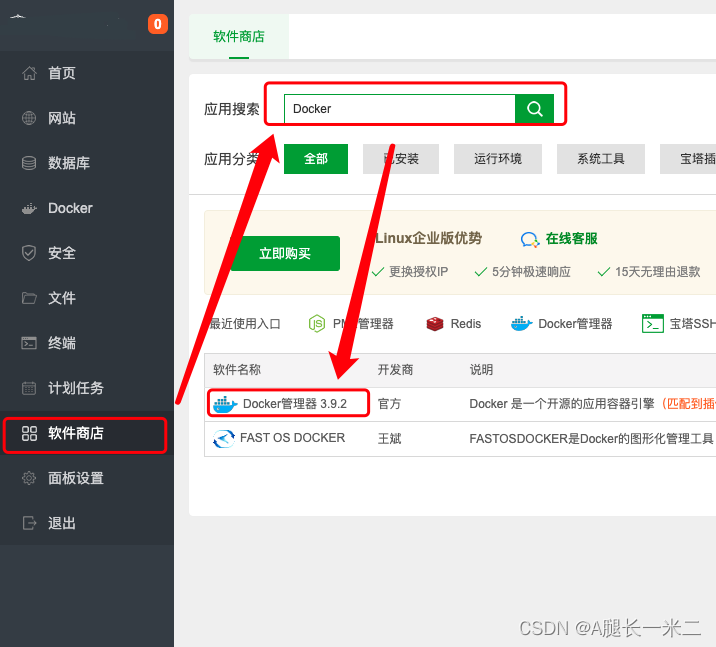Click the Linux企业版优势 heading
Image resolution: width=716 pixels, height=647 pixels.
pos(428,238)
